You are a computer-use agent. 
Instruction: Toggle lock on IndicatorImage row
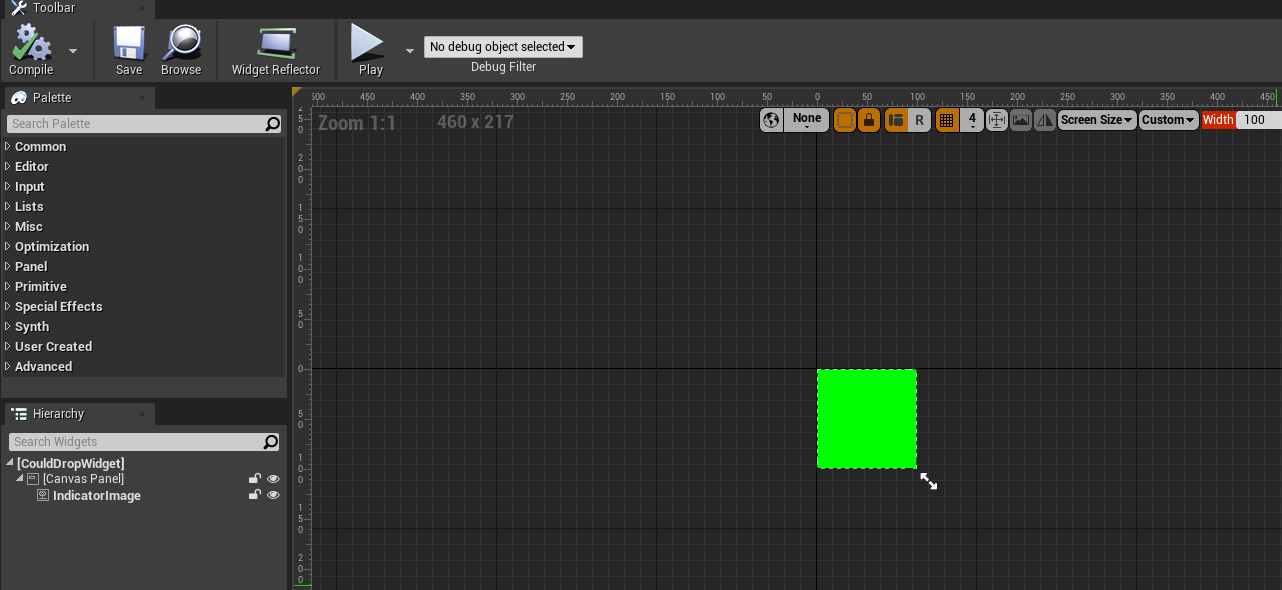click(255, 495)
